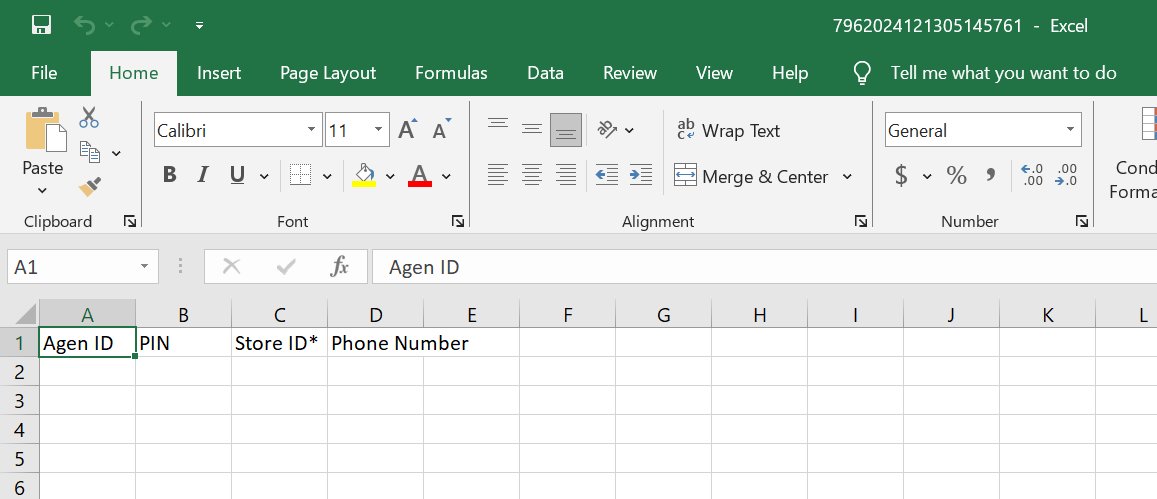The image size is (1157, 499).
Task: Open Copy options dropdown arrow
Action: point(117,154)
